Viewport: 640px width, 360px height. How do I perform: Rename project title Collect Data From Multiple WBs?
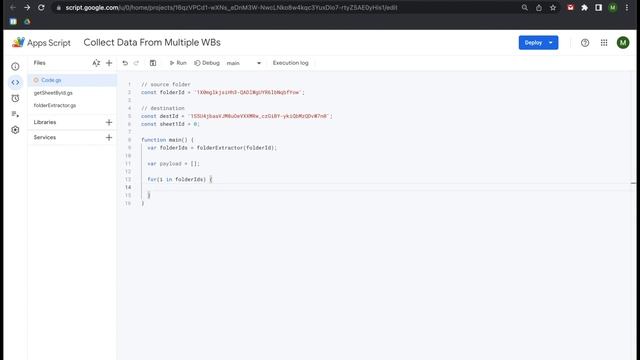click(x=152, y=42)
